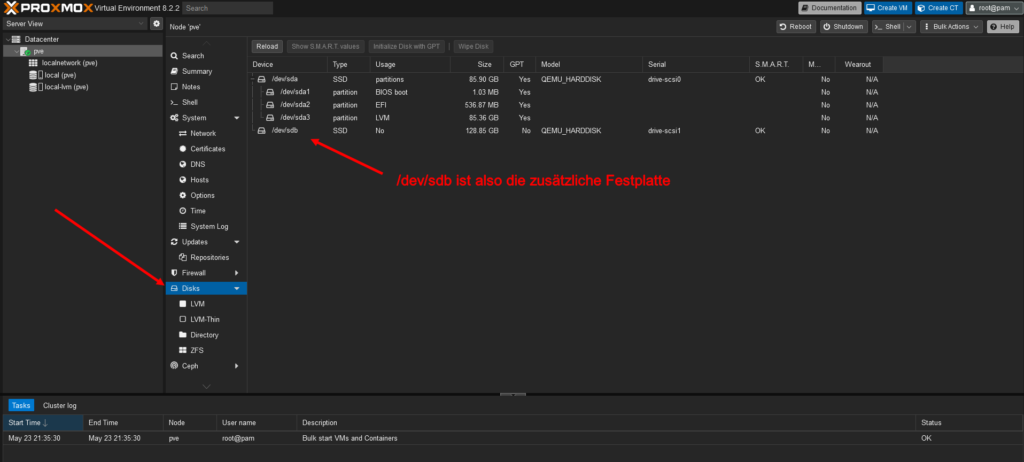Collapse the /dev/sda partition tree
The width and height of the screenshot is (1024, 462).
pos(253,78)
